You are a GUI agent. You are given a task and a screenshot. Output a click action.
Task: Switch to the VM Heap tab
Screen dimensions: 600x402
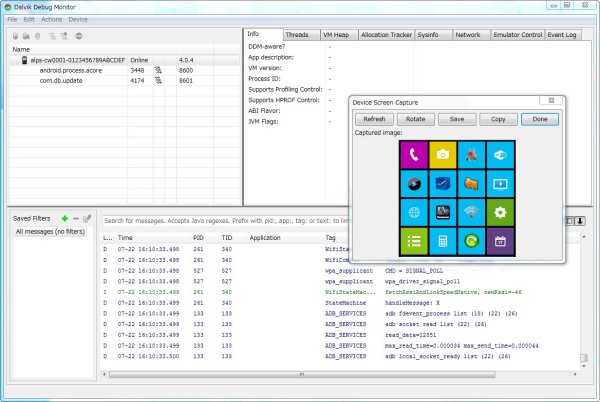[x=337, y=35]
